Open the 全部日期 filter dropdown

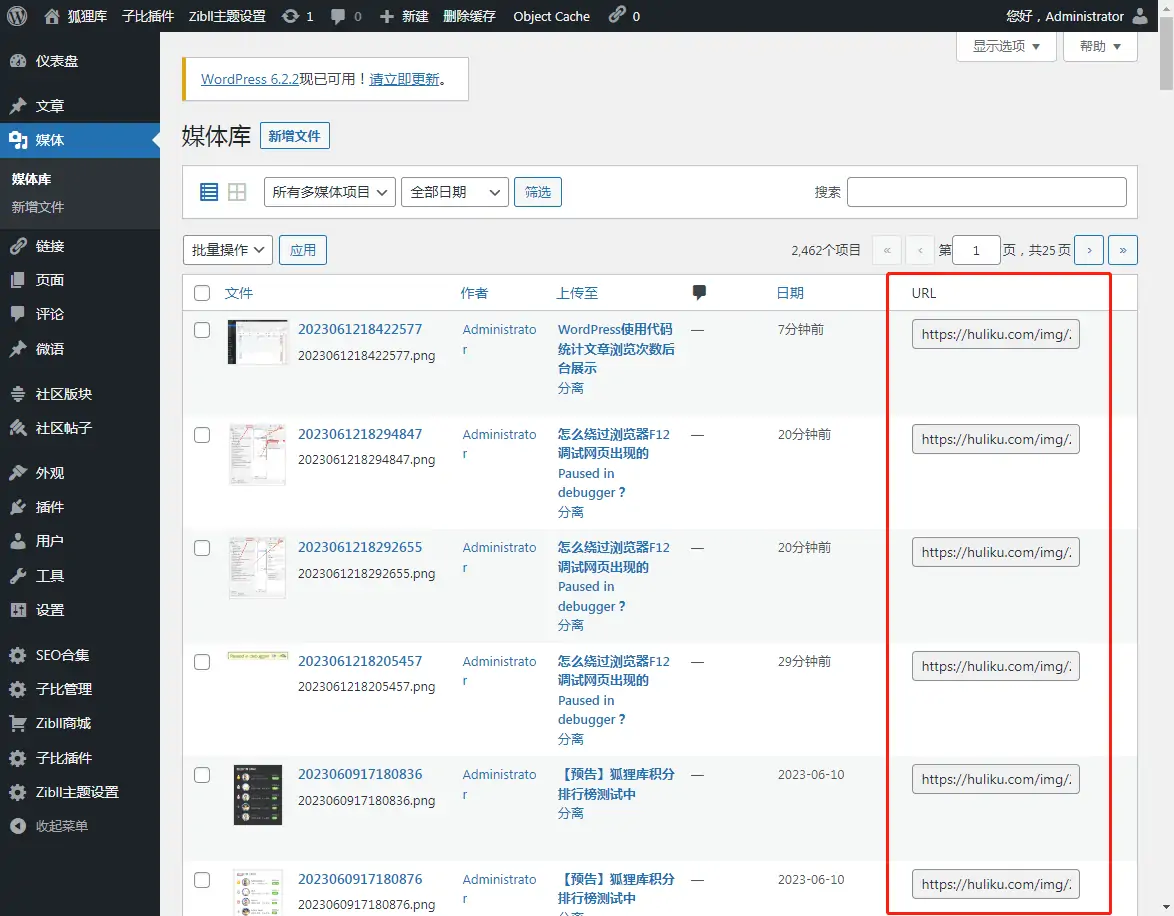click(x=454, y=190)
